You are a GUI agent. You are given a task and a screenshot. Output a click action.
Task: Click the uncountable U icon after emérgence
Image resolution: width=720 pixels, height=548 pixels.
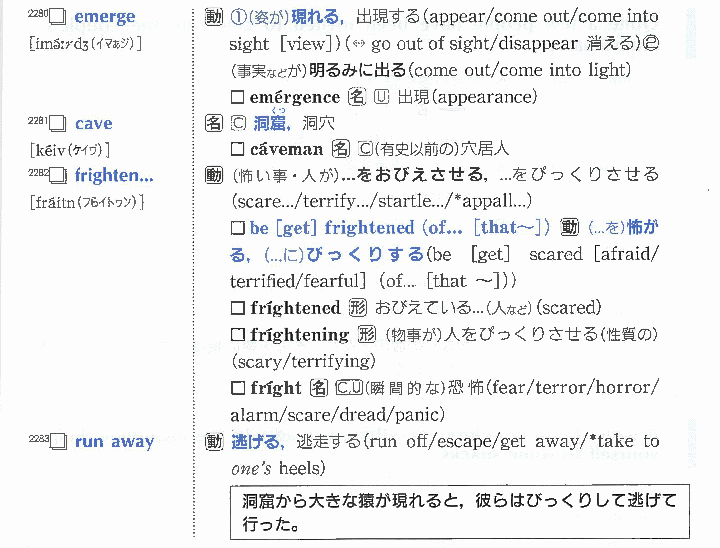coord(381,97)
